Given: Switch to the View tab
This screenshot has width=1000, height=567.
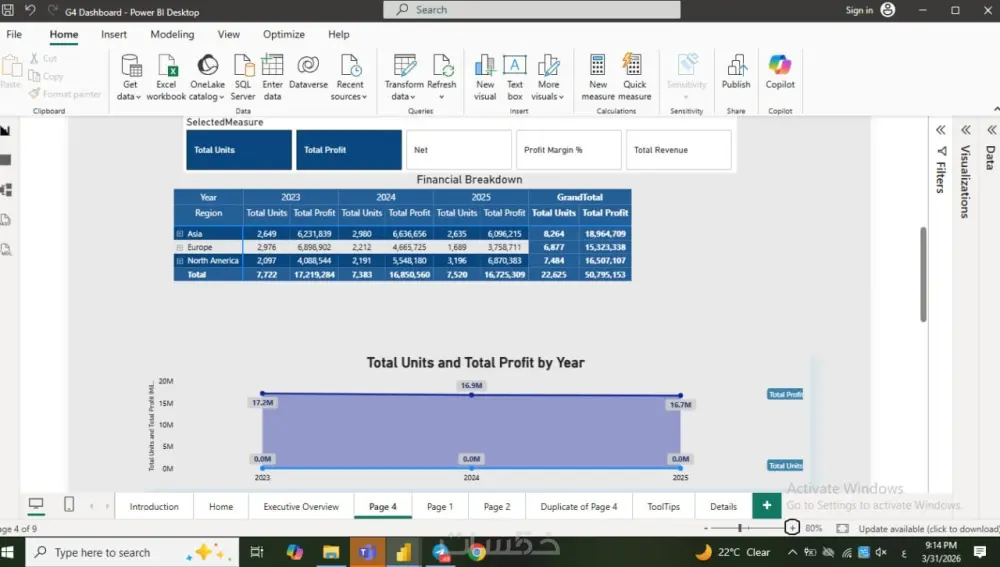Looking at the screenshot, I should point(228,34).
